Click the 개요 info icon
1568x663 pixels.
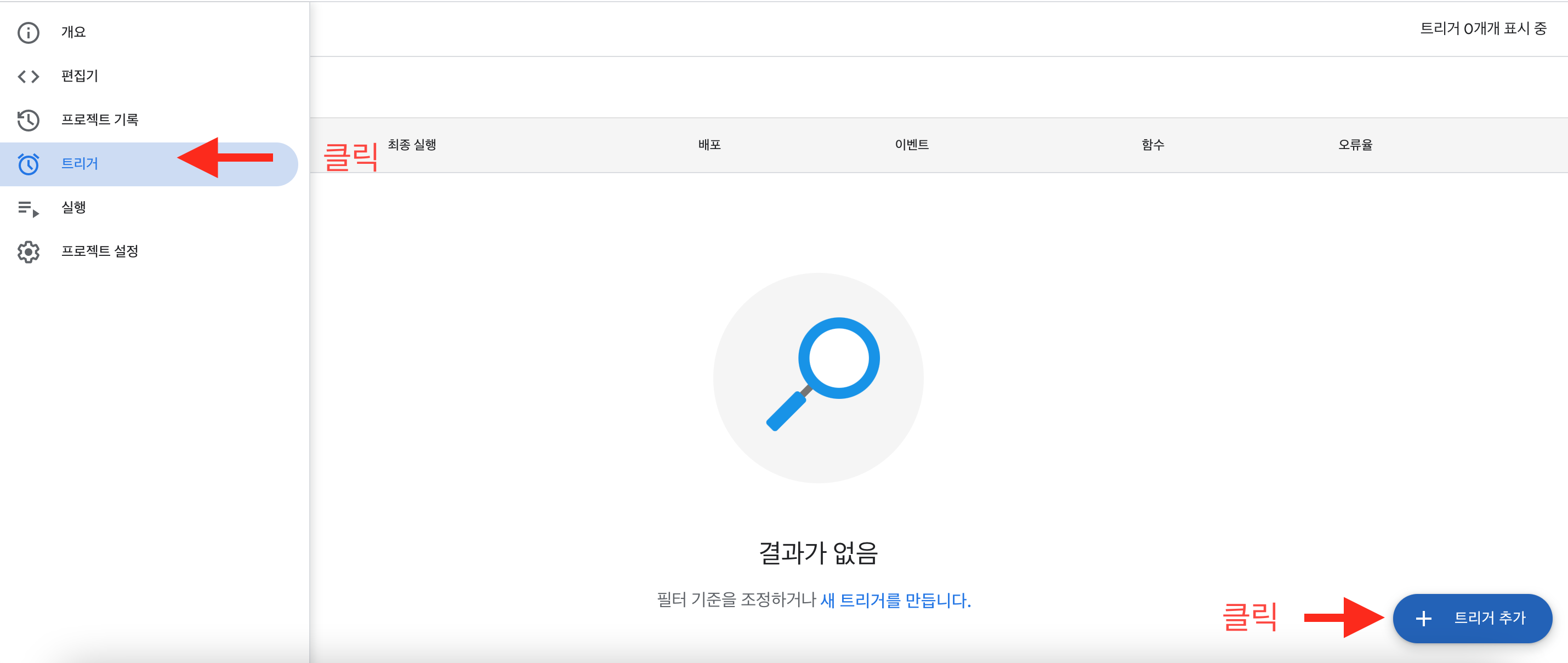click(29, 32)
